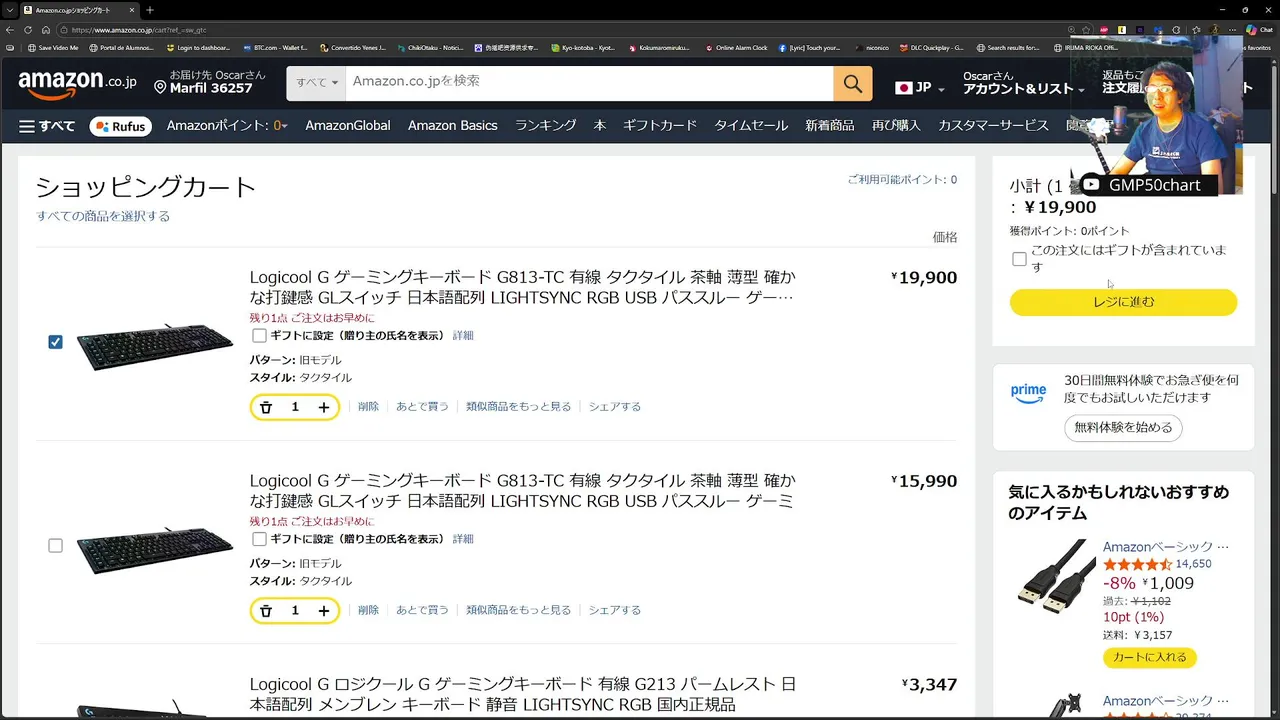Open タイムセール nav item
Screen dimensions: 1280x720
point(751,126)
